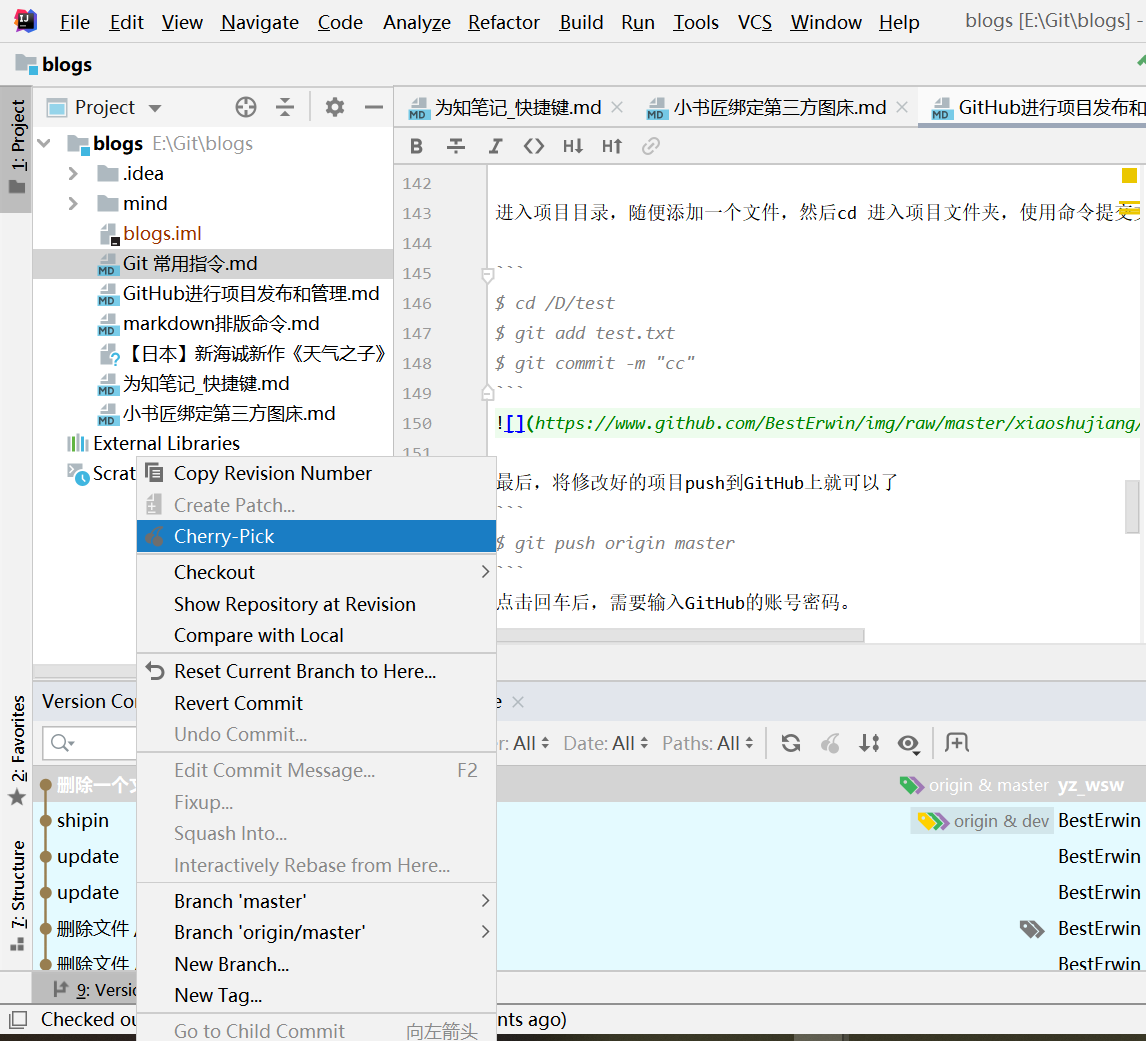Toggle IntelliSort in the log toolbar
Viewport: 1146px width, 1041px height.
(x=869, y=743)
